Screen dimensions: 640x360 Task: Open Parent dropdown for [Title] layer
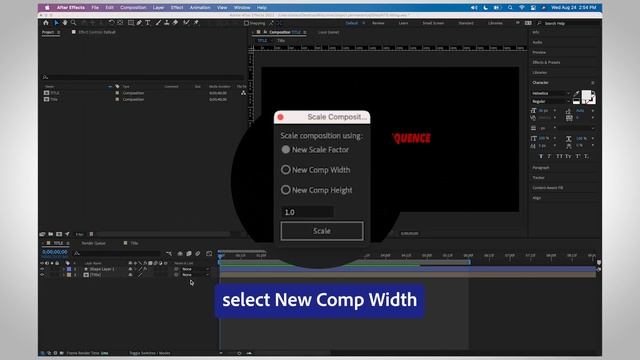tap(195, 275)
